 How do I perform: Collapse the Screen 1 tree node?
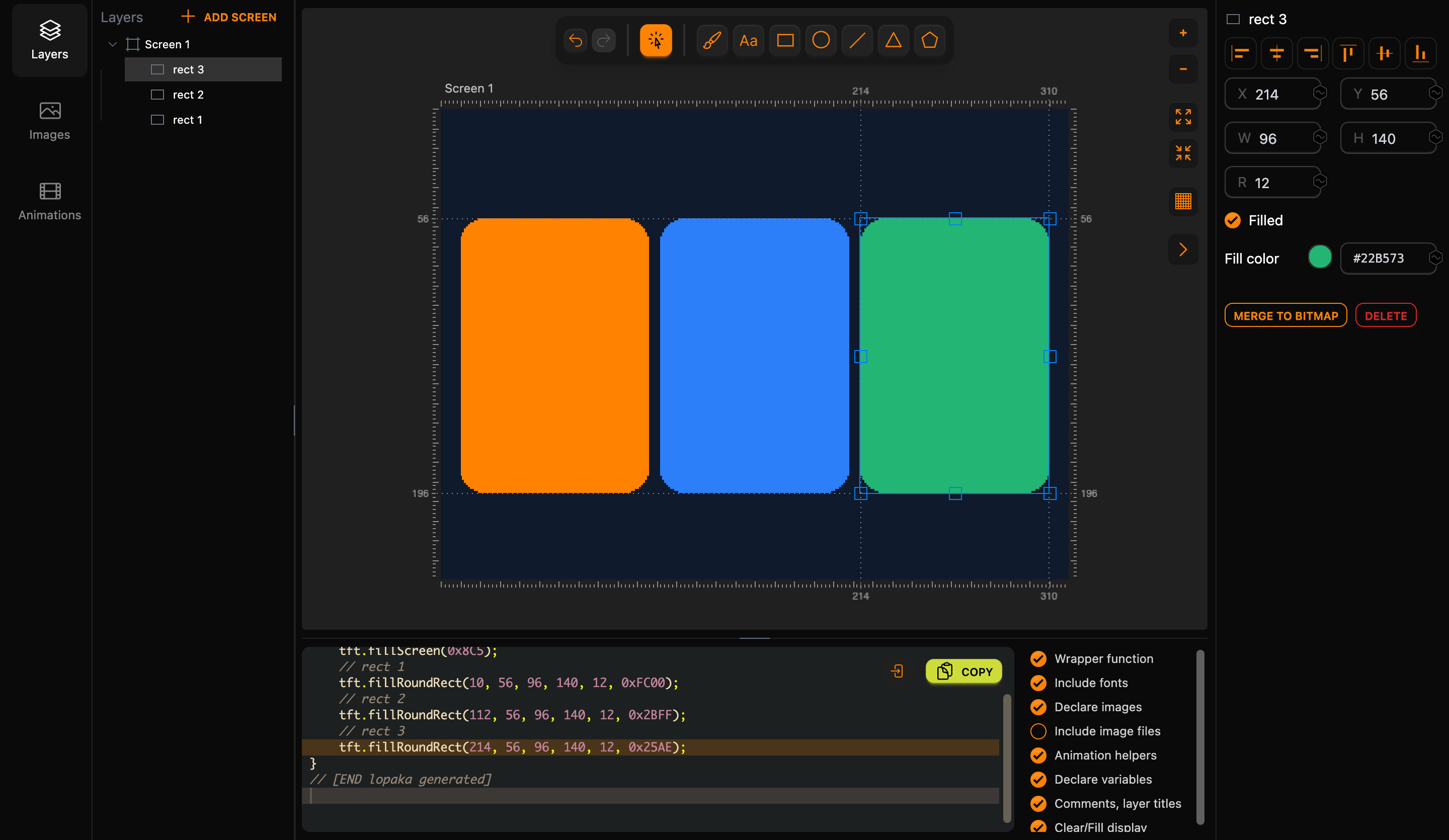pyautogui.click(x=113, y=44)
